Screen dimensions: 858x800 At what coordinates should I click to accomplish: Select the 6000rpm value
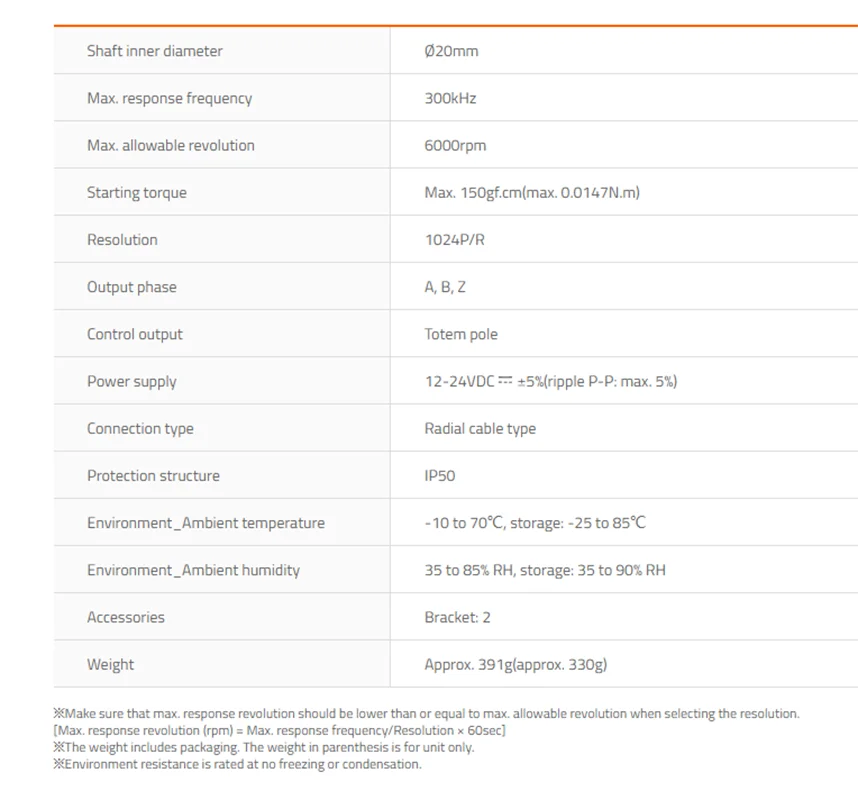coord(455,146)
